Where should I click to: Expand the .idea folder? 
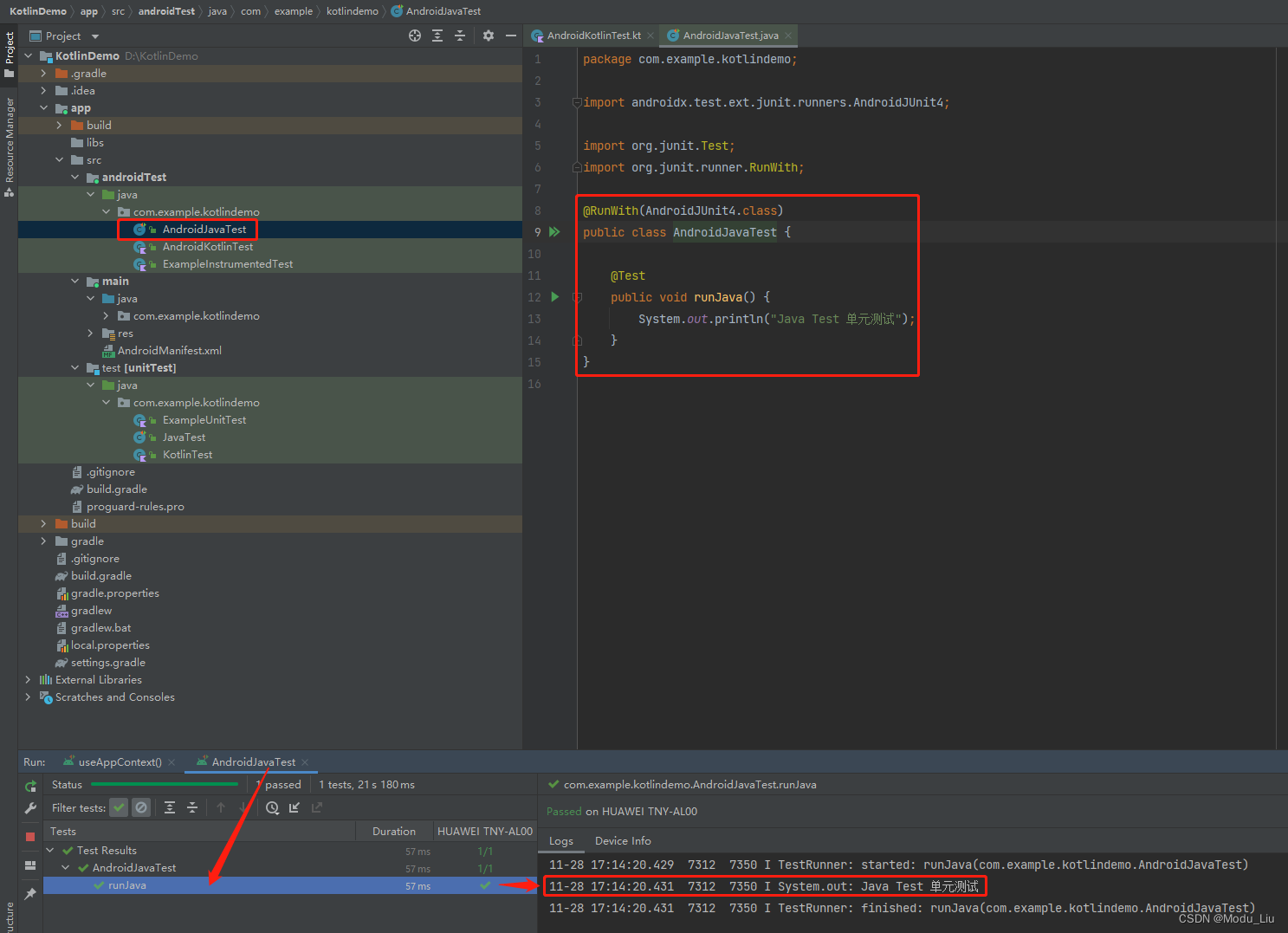(x=44, y=91)
